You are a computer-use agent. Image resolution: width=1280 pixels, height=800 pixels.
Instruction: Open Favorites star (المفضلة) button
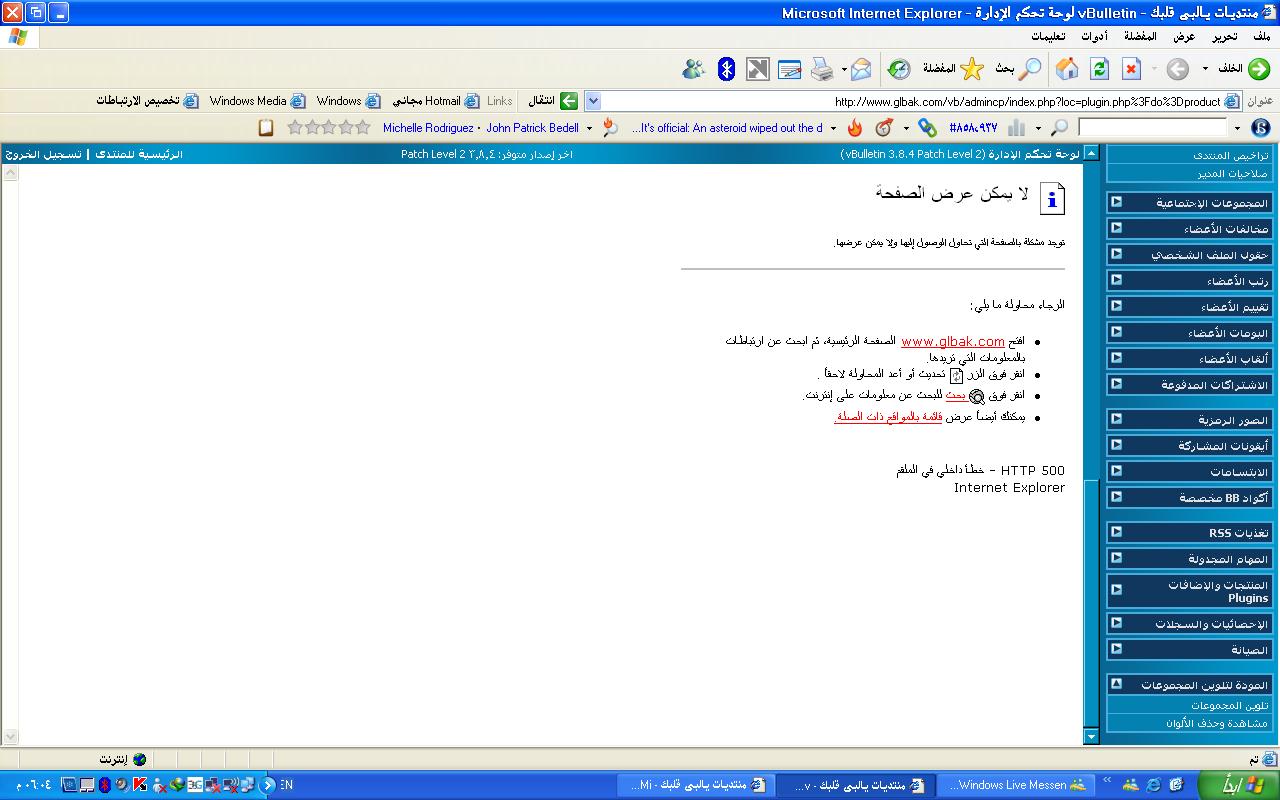(x=953, y=69)
